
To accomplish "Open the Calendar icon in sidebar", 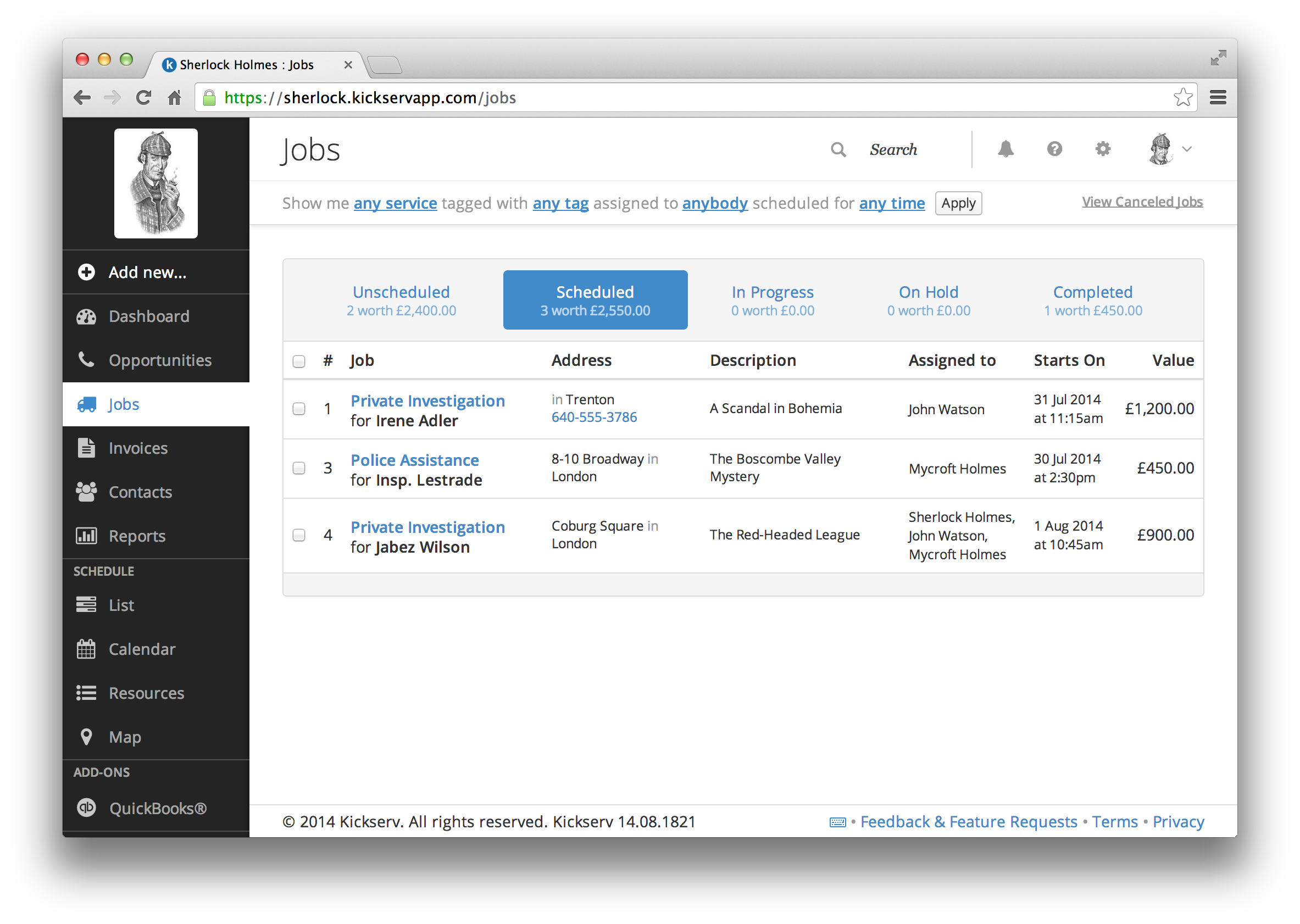I will 86,649.
